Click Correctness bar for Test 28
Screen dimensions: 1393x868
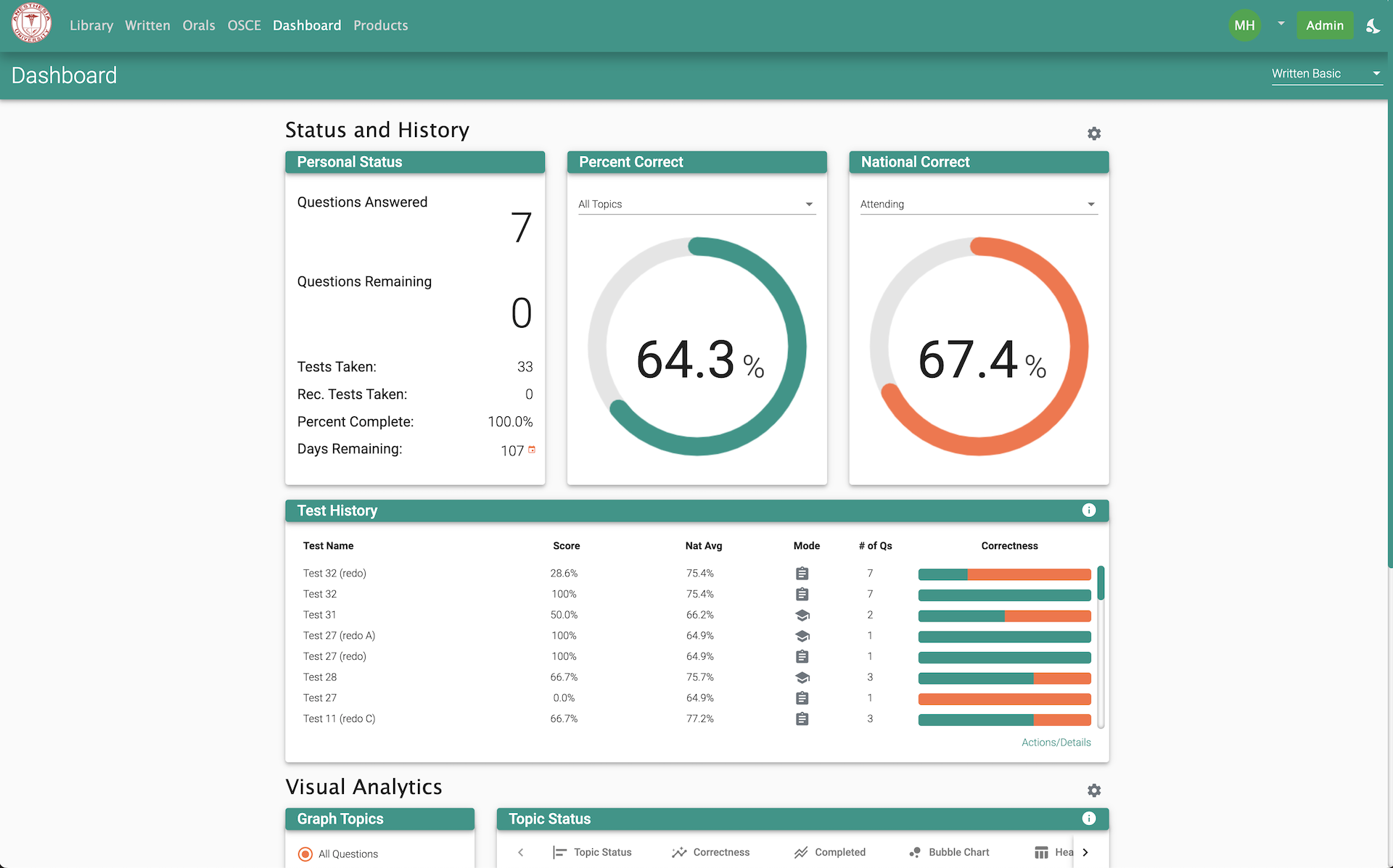pyautogui.click(x=1004, y=678)
